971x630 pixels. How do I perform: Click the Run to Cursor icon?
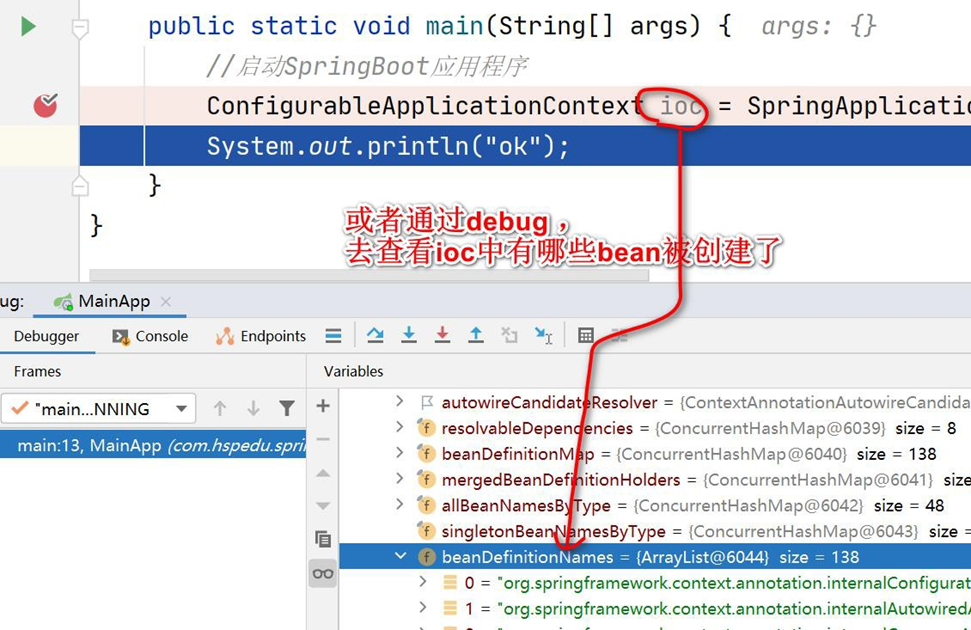(543, 336)
